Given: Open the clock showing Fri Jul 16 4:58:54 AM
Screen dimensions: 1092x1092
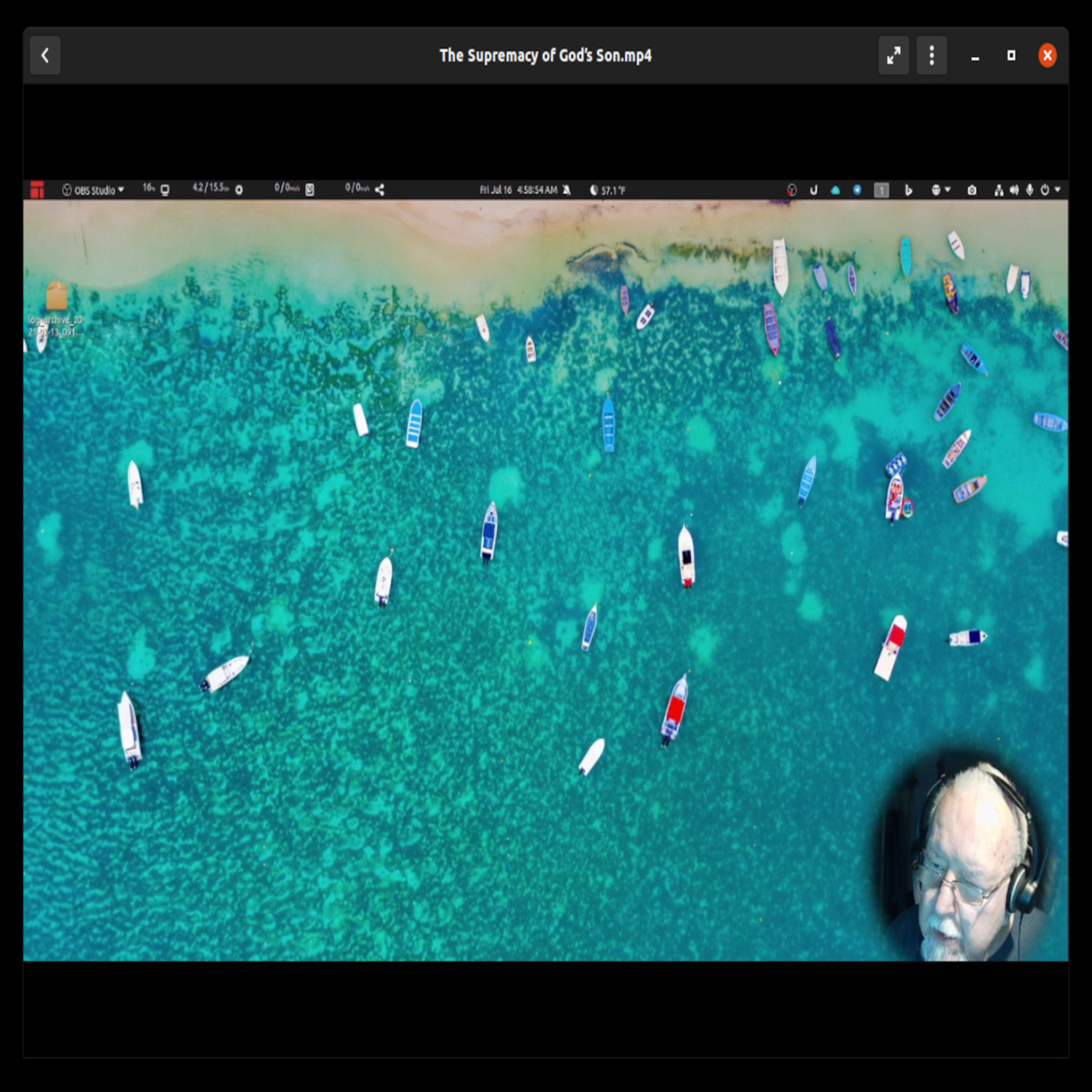Looking at the screenshot, I should (x=518, y=190).
